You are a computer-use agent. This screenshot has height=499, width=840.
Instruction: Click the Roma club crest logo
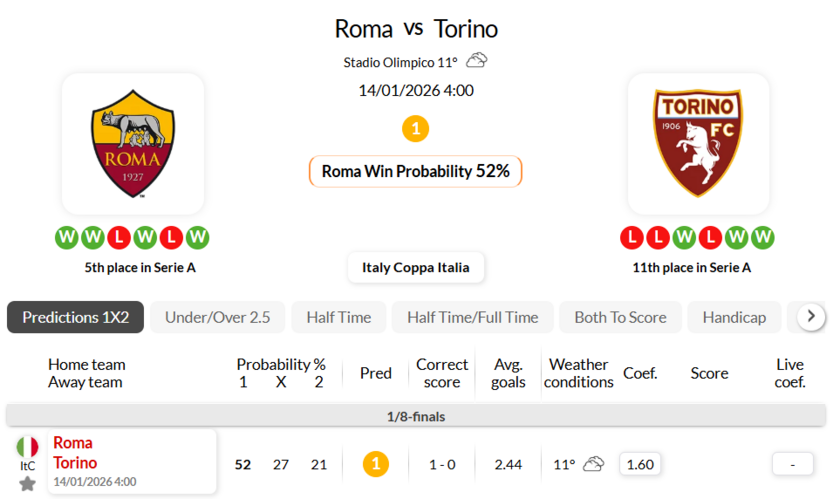point(133,143)
